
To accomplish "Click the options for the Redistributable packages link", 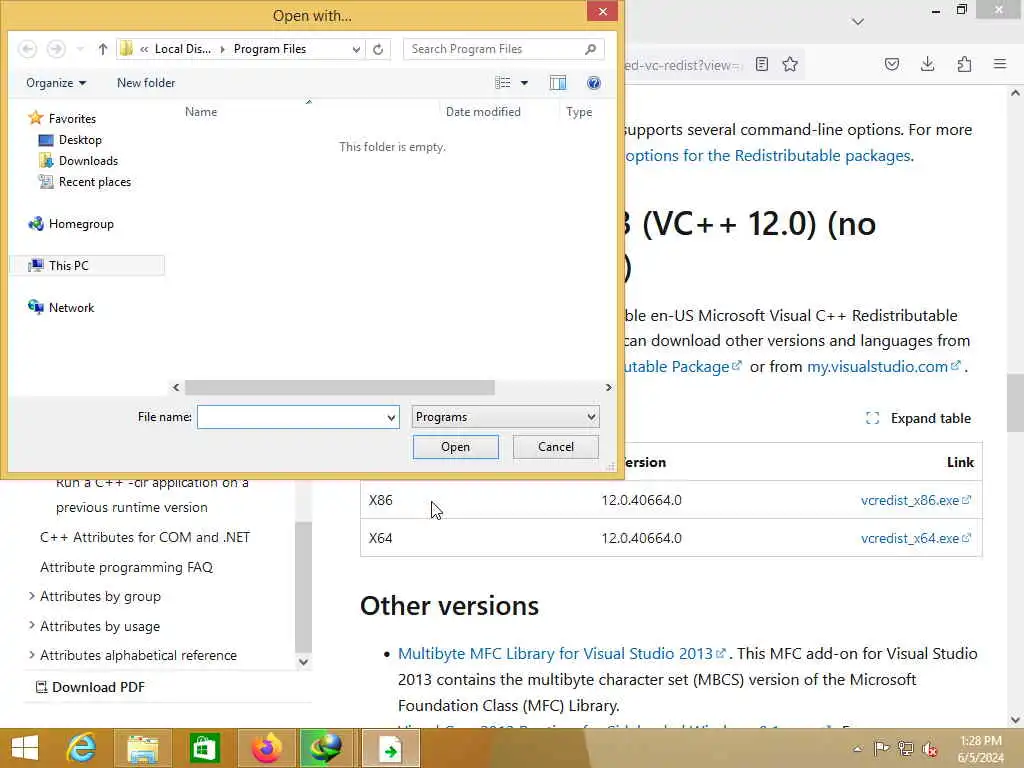I will click(x=768, y=155).
